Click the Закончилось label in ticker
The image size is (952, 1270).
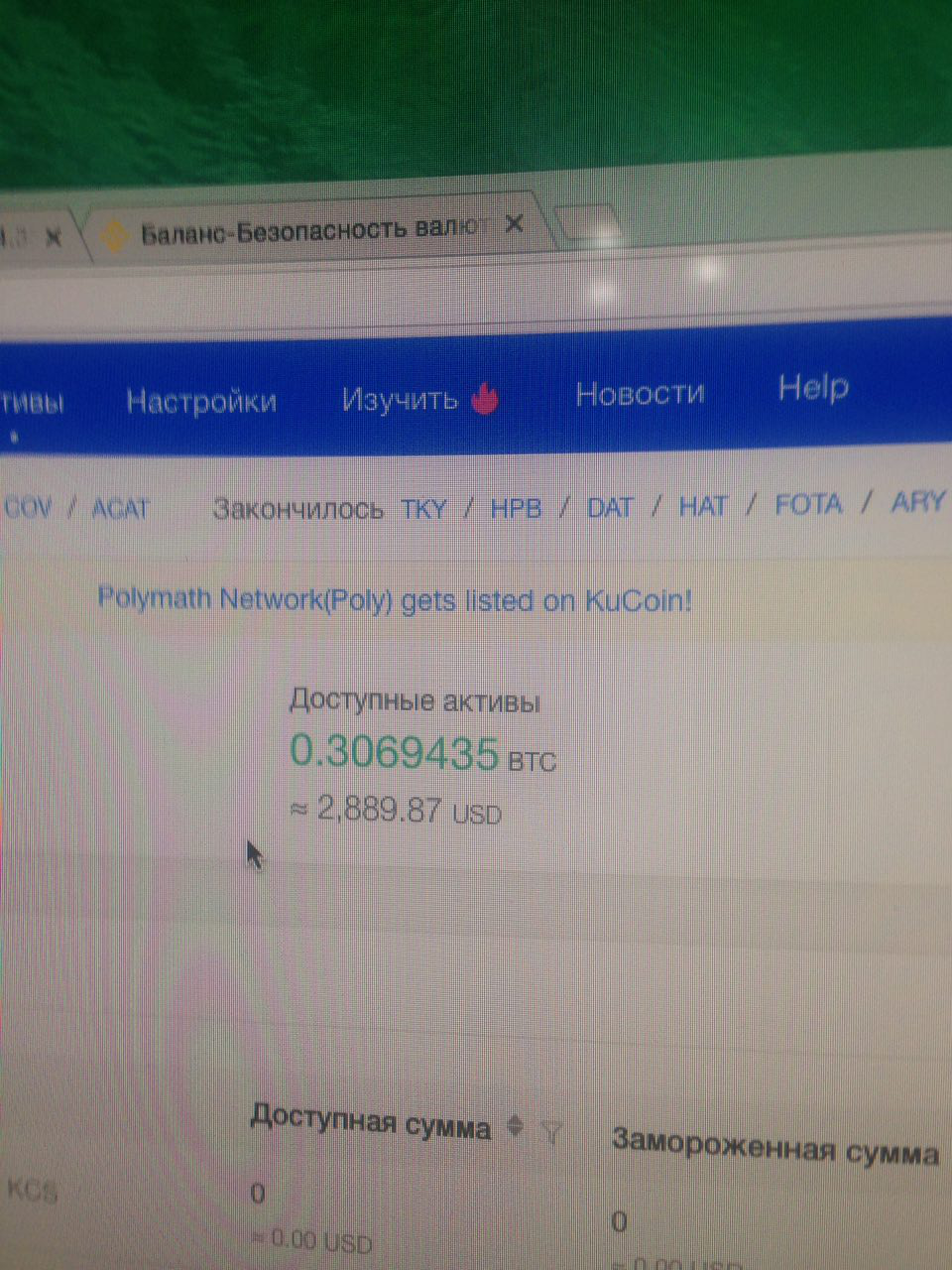(x=298, y=510)
